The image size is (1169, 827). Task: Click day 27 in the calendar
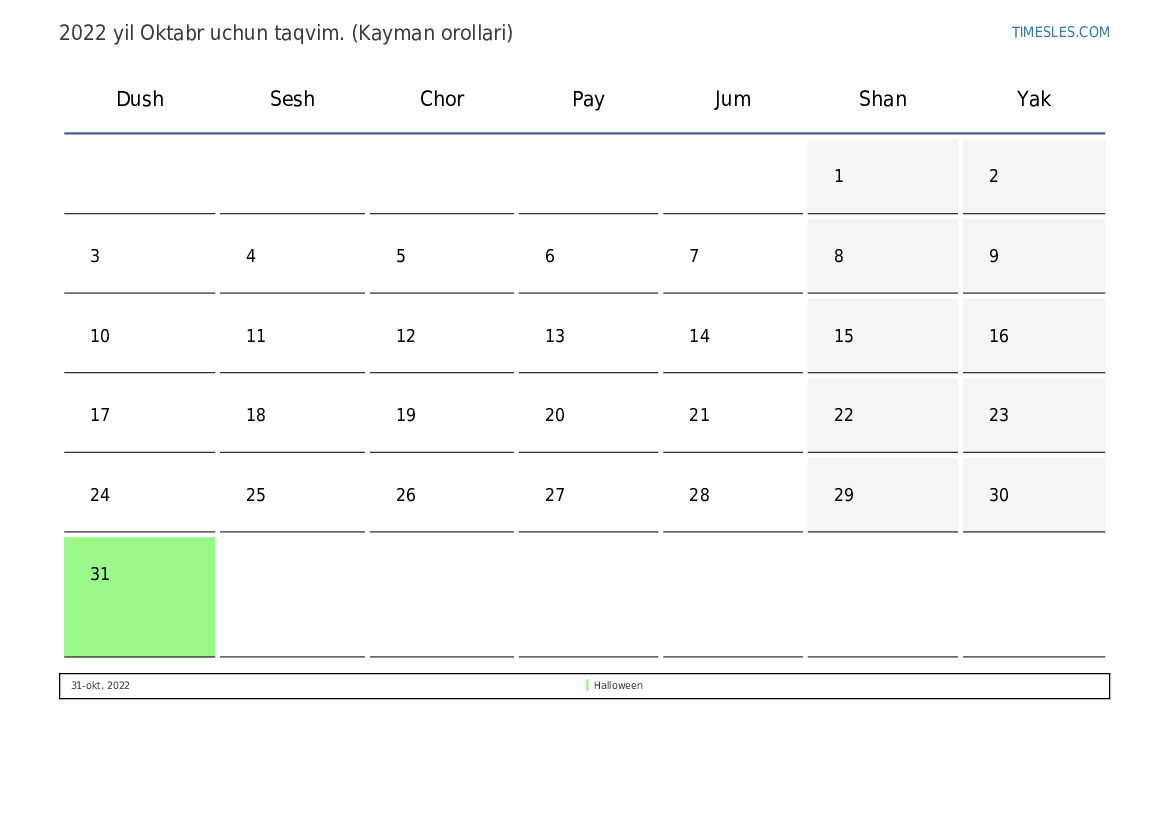click(588, 494)
